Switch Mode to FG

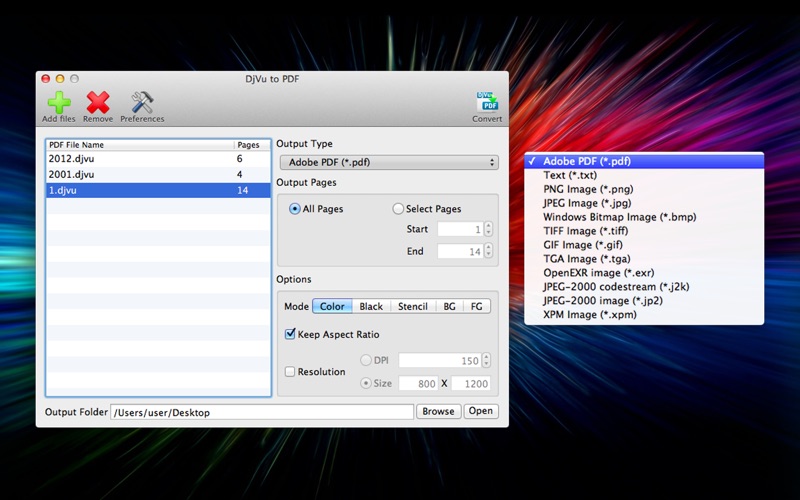tap(477, 306)
